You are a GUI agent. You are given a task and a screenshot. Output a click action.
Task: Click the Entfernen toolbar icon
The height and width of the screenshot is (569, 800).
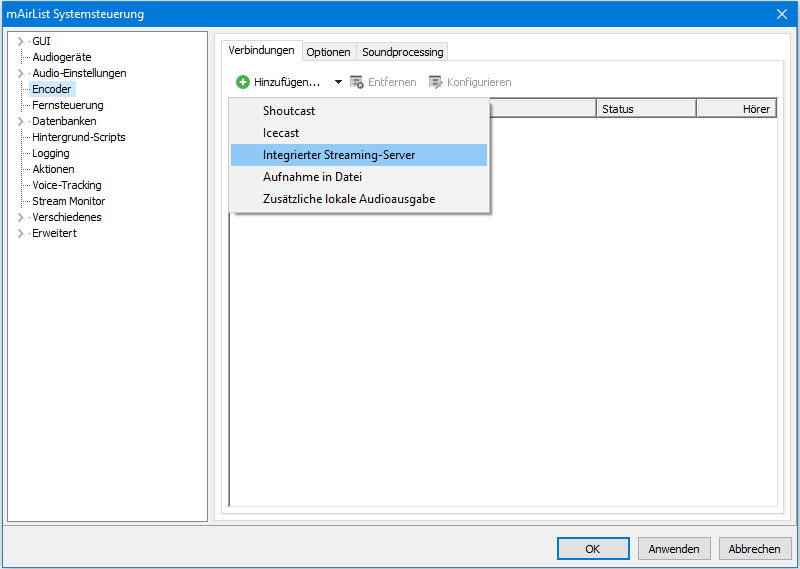click(x=357, y=82)
